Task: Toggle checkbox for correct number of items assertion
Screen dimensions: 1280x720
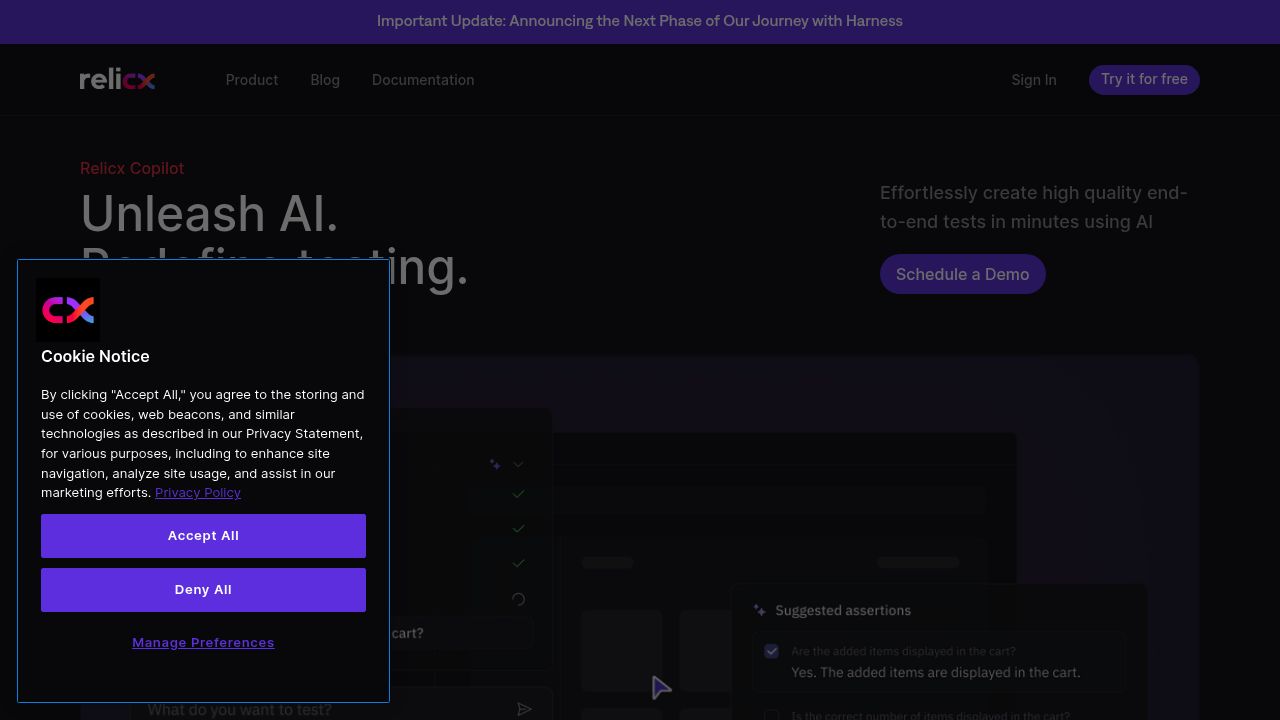Action: click(772, 715)
